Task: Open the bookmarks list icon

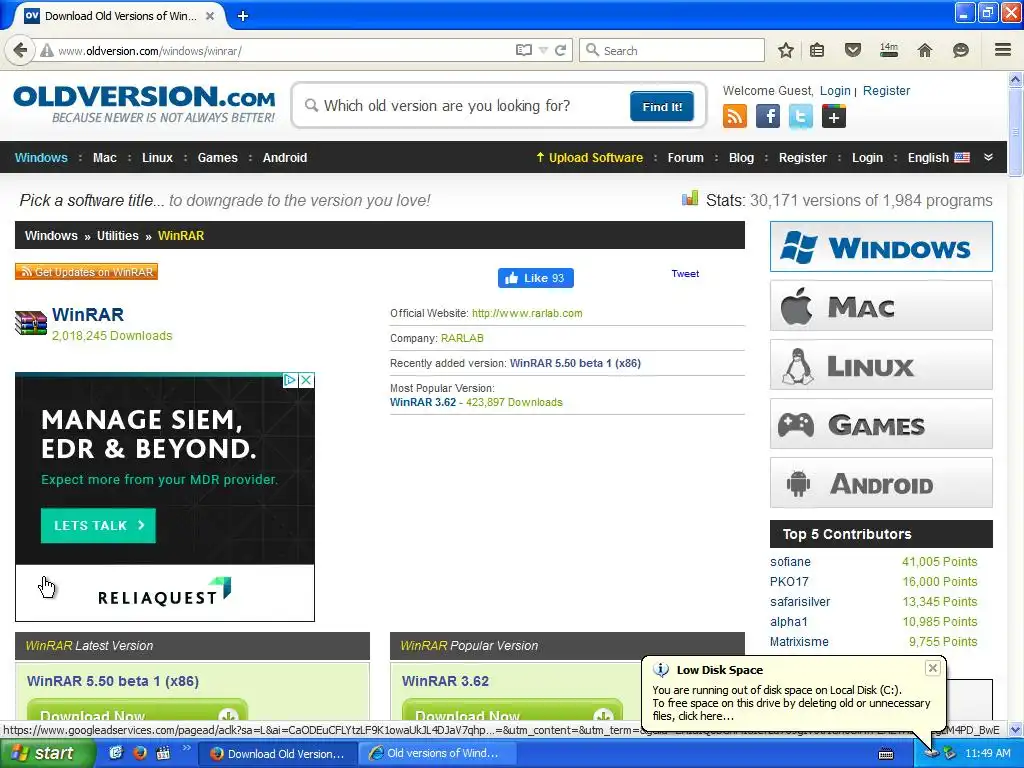Action: [817, 50]
